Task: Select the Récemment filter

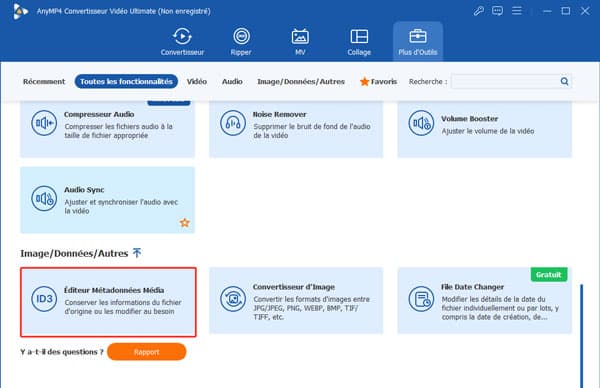Action: tap(44, 82)
